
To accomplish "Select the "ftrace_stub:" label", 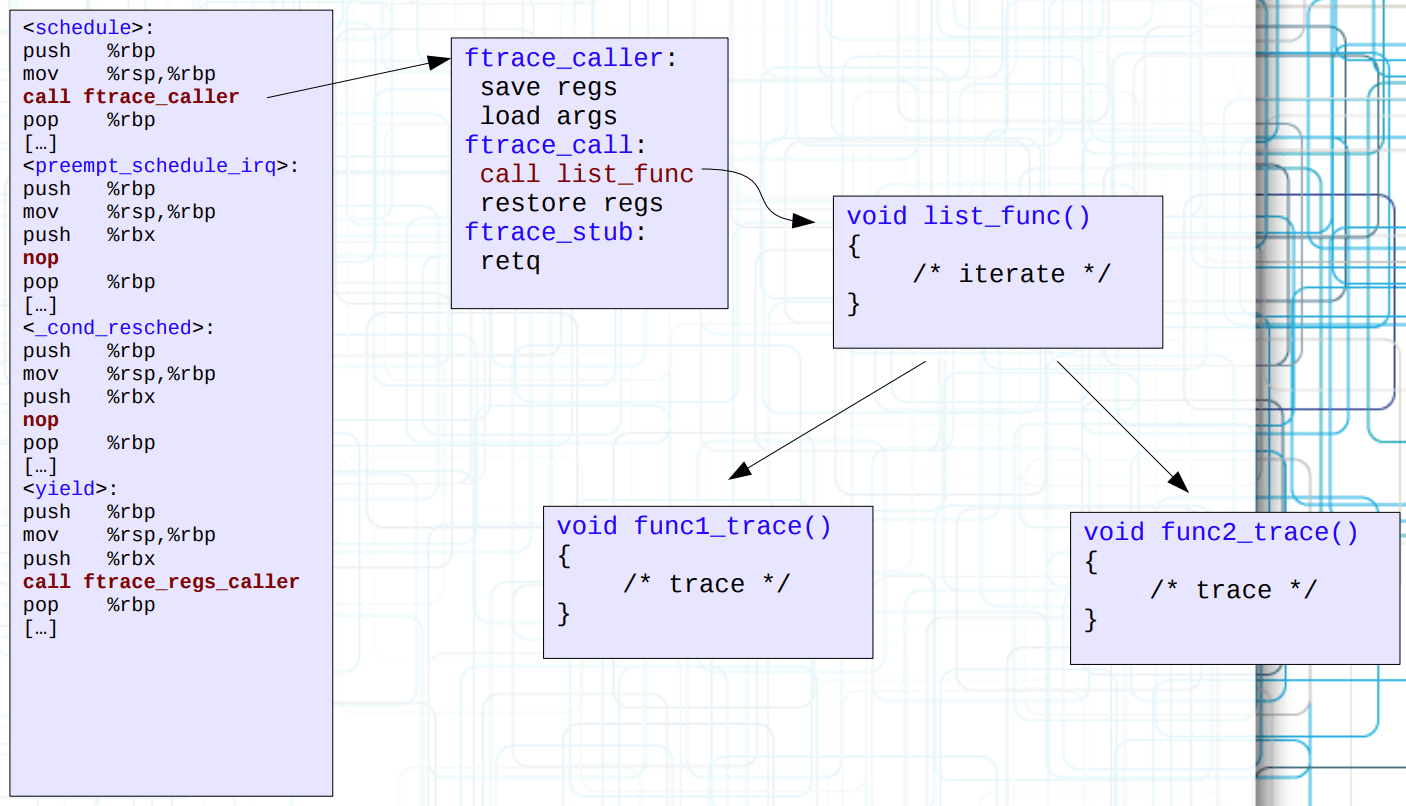I will point(556,233).
